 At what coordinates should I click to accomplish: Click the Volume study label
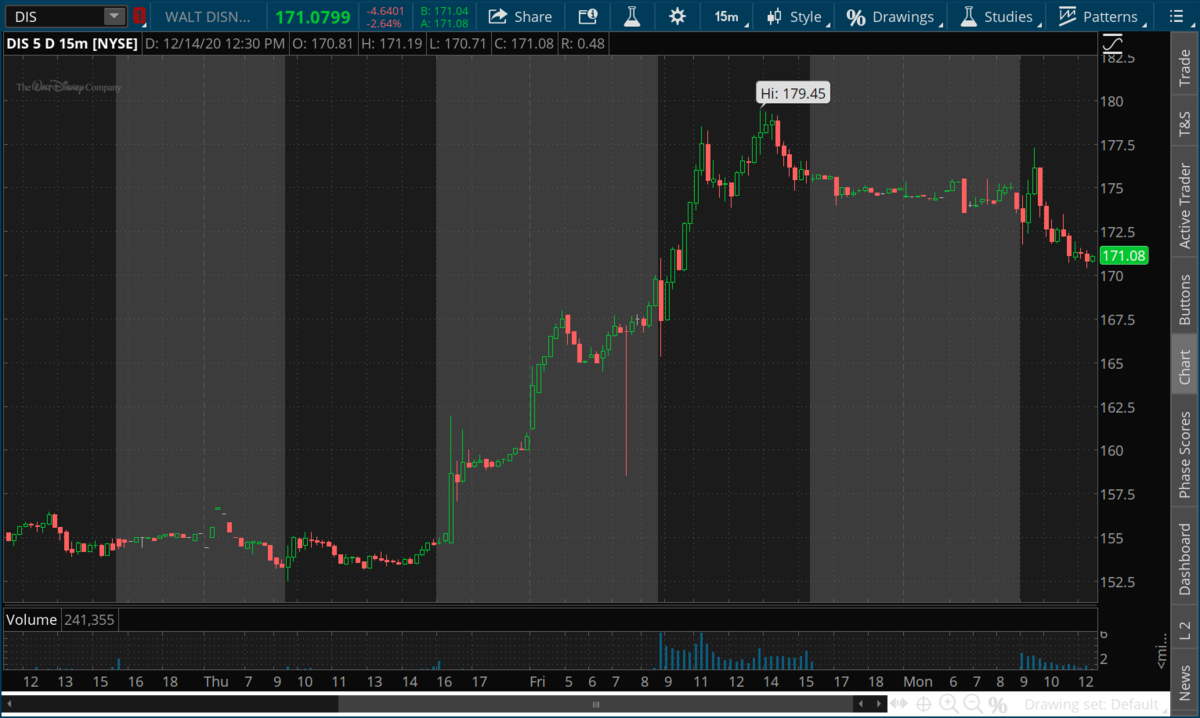pos(32,620)
